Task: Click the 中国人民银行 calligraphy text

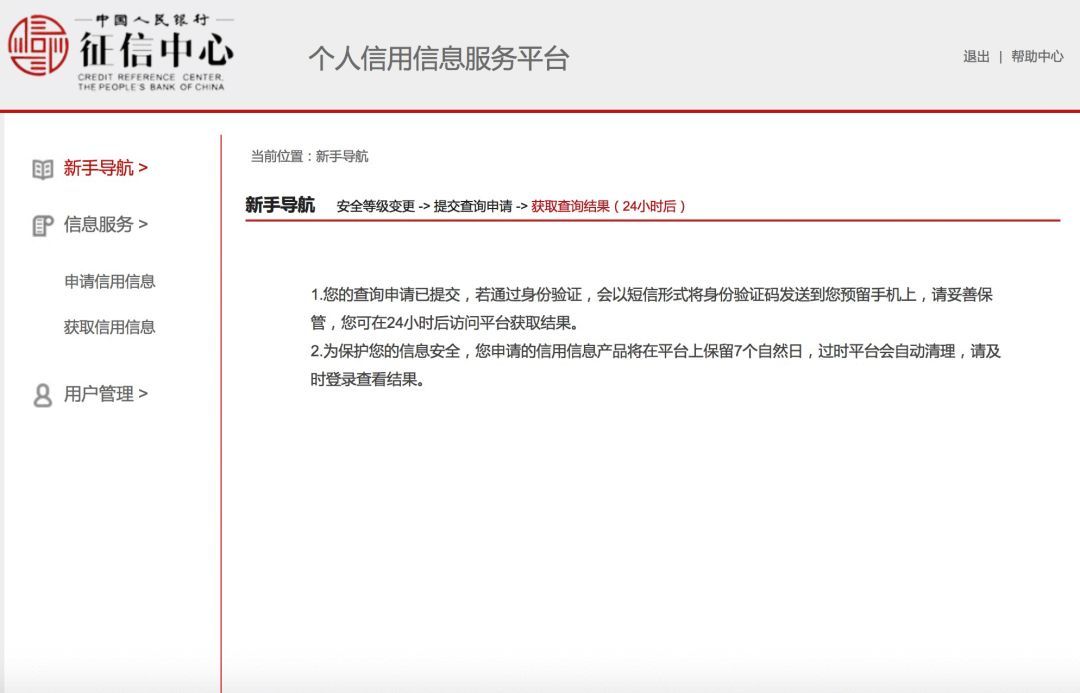Action: tap(152, 20)
